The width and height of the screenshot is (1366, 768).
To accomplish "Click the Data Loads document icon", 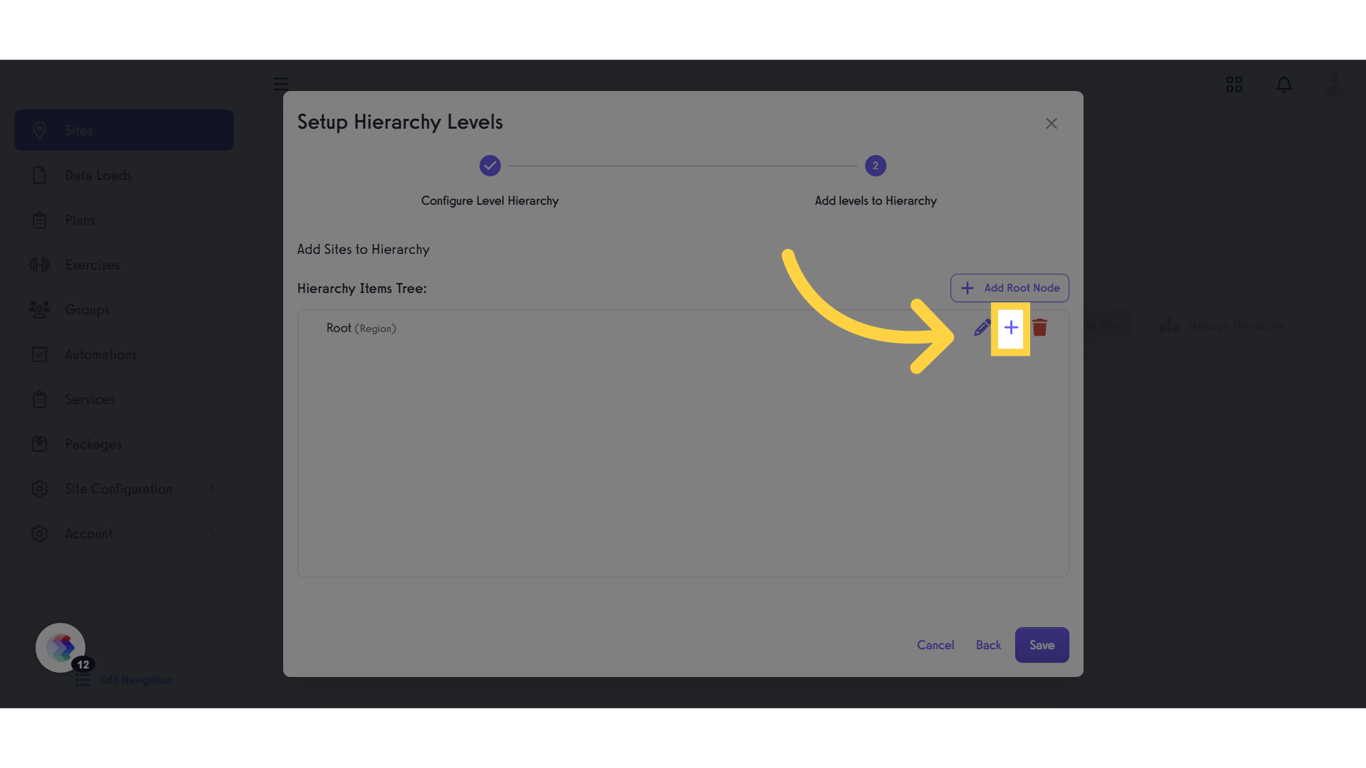I will pyautogui.click(x=39, y=175).
